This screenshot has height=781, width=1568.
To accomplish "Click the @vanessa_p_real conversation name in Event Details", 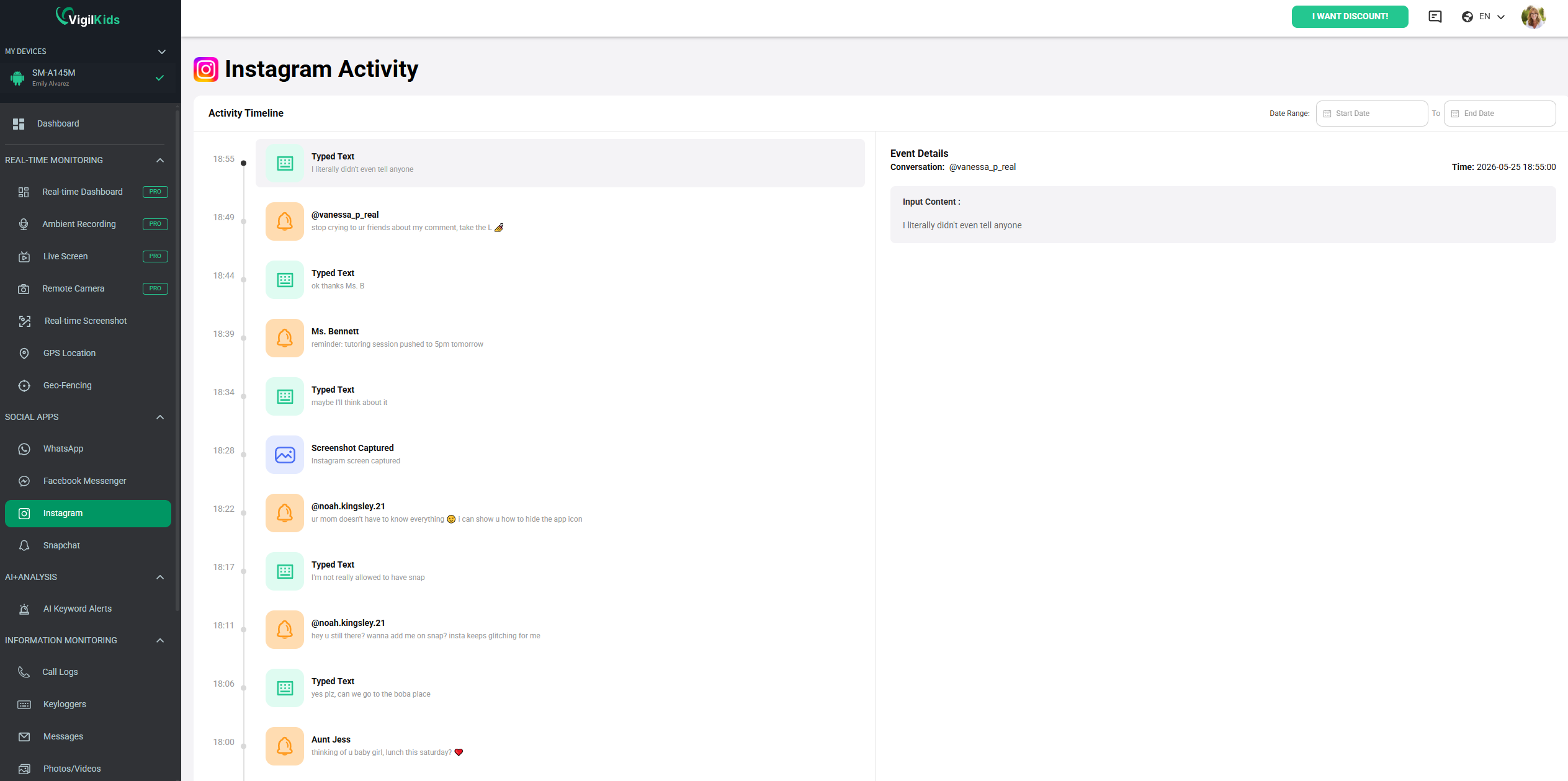I will pyautogui.click(x=982, y=167).
